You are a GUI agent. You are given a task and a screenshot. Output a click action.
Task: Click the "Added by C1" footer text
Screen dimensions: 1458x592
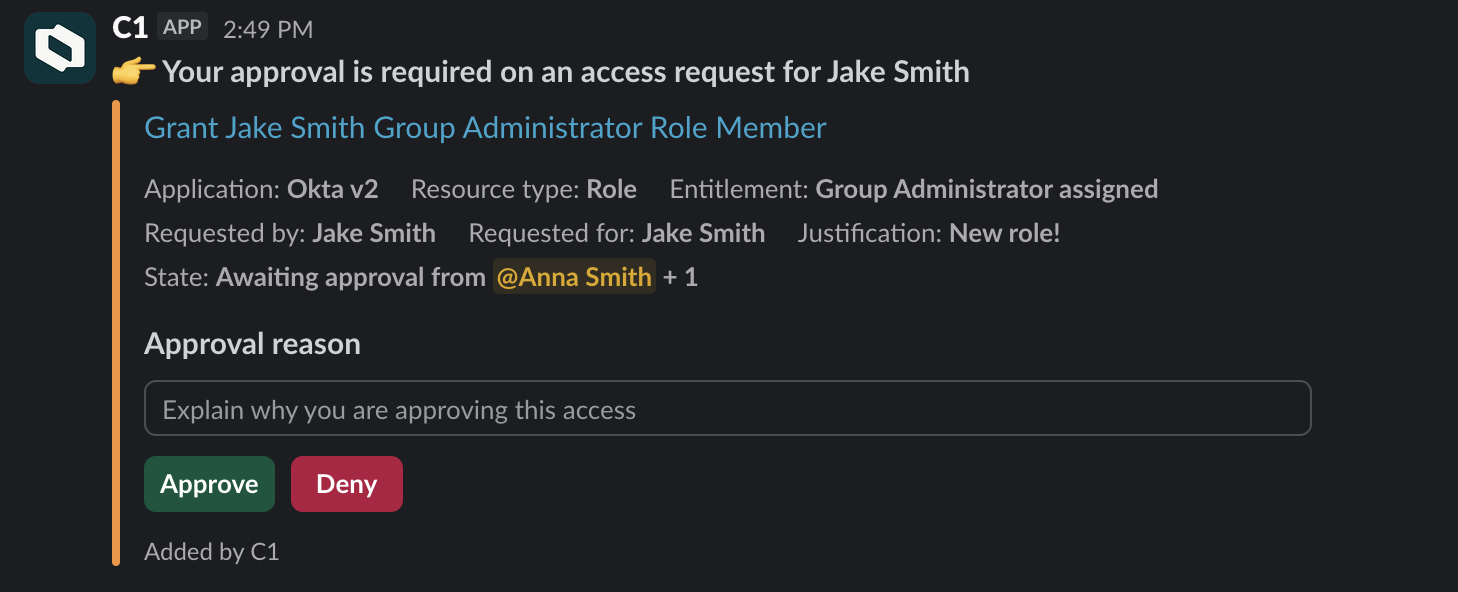coord(211,551)
